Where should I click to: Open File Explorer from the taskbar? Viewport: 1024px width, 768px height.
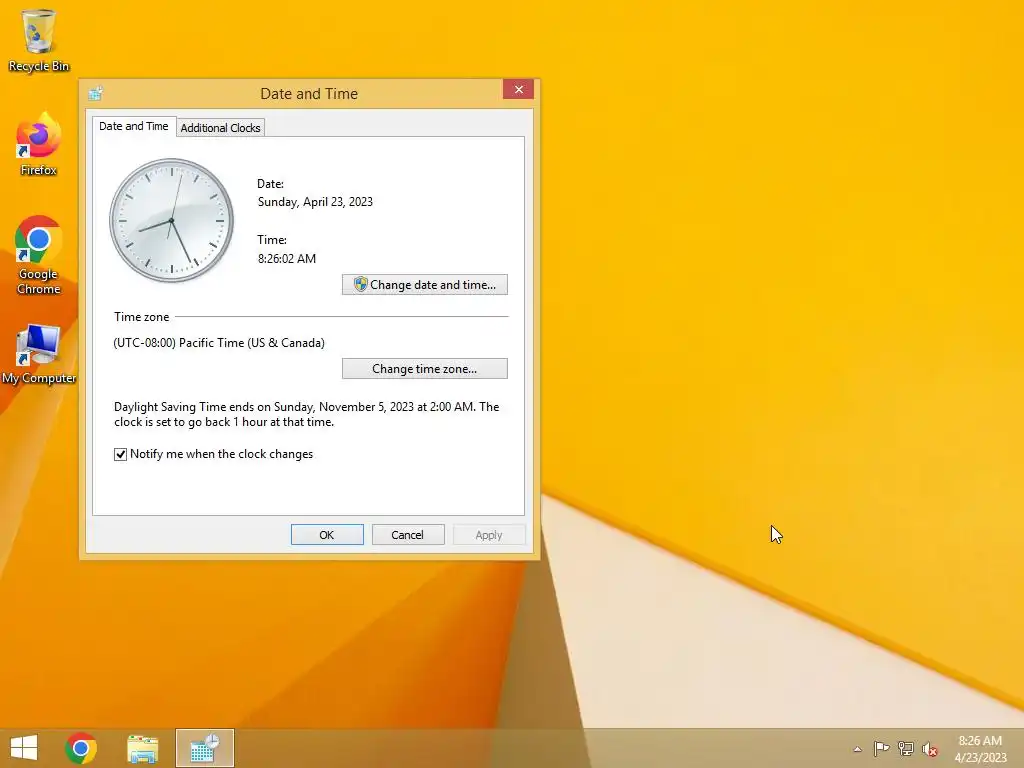pos(142,748)
